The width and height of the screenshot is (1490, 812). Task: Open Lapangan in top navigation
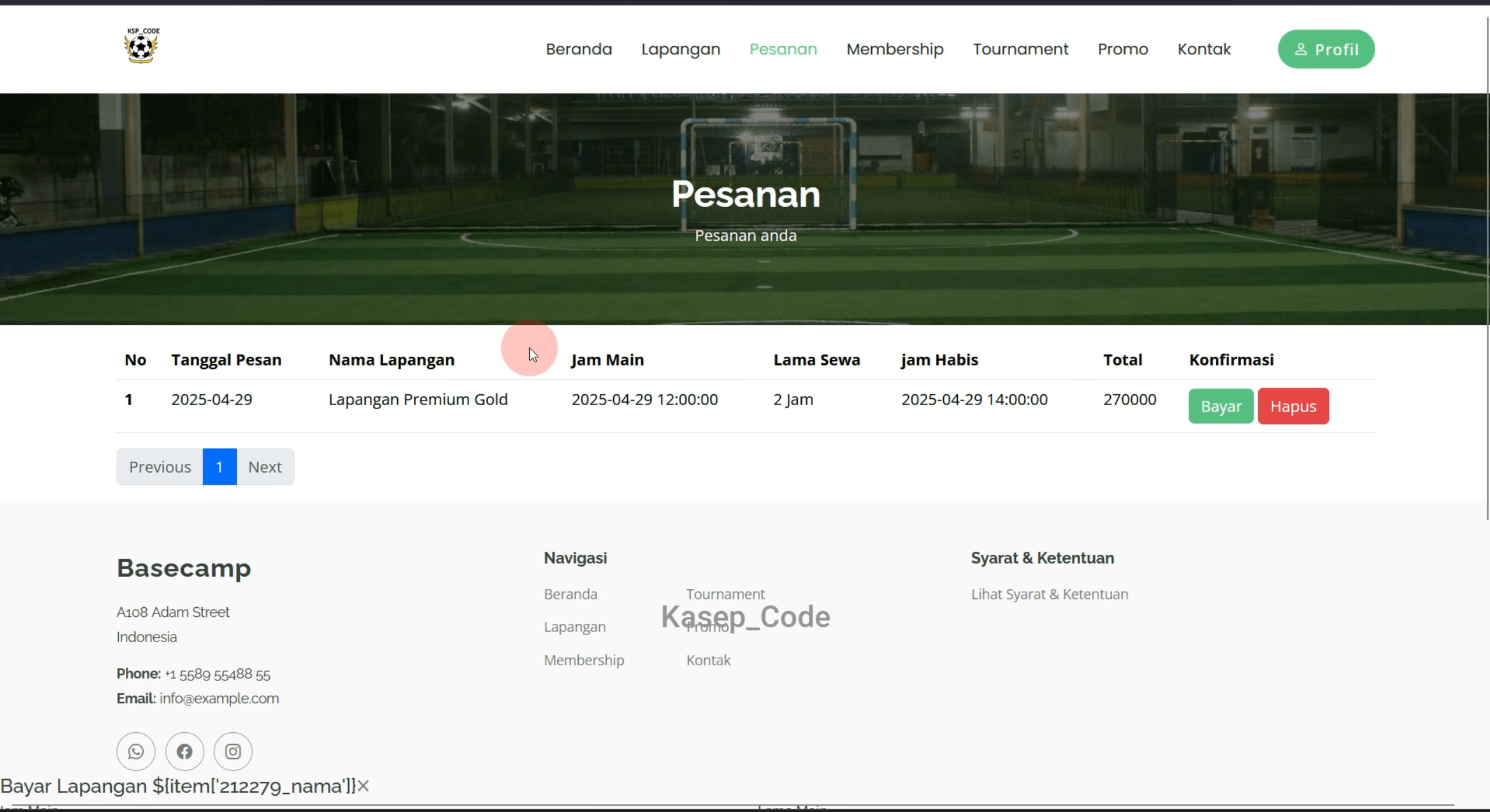pyautogui.click(x=681, y=49)
